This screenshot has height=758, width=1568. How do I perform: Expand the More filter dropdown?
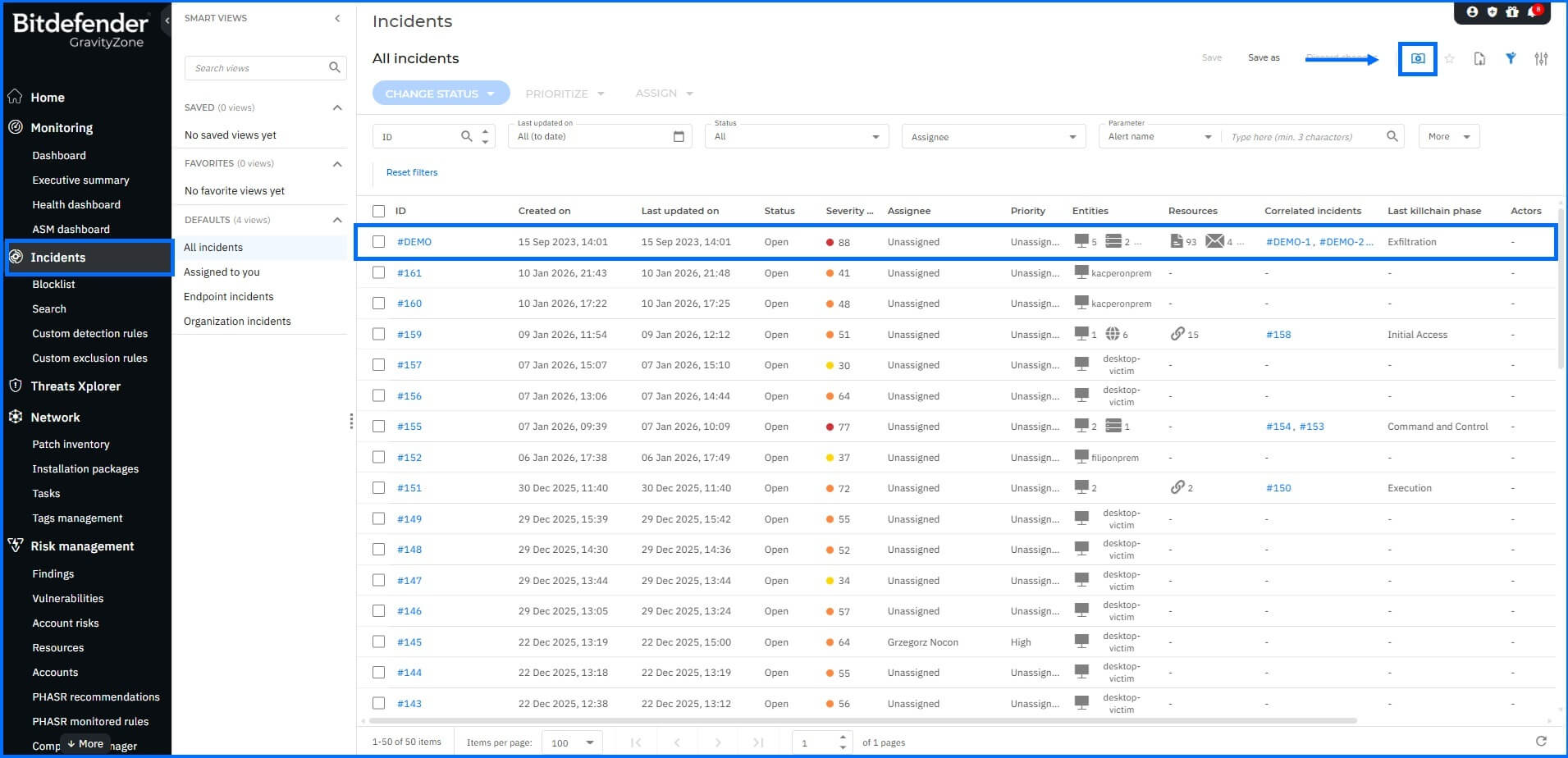pos(1448,135)
